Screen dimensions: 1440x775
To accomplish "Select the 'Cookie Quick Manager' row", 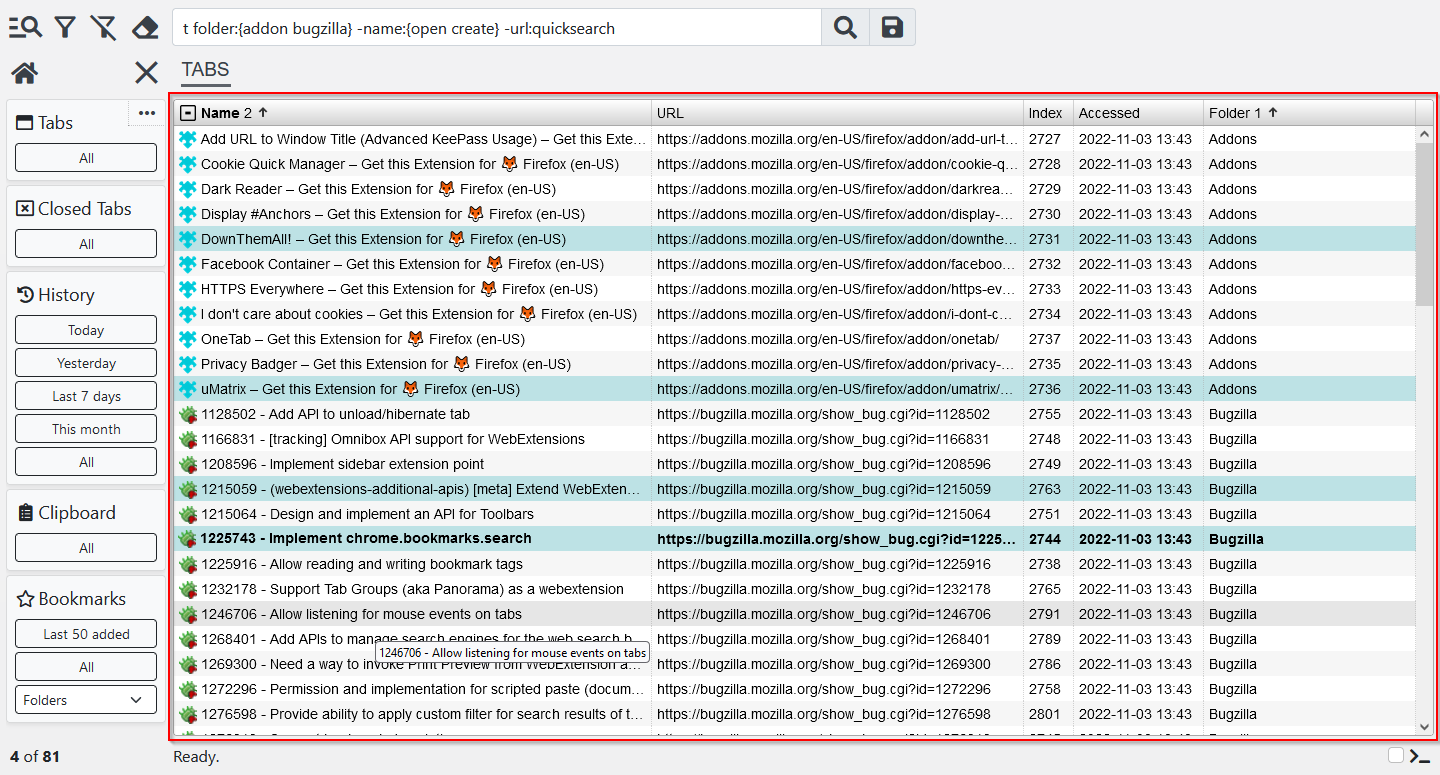I will click(x=795, y=164).
